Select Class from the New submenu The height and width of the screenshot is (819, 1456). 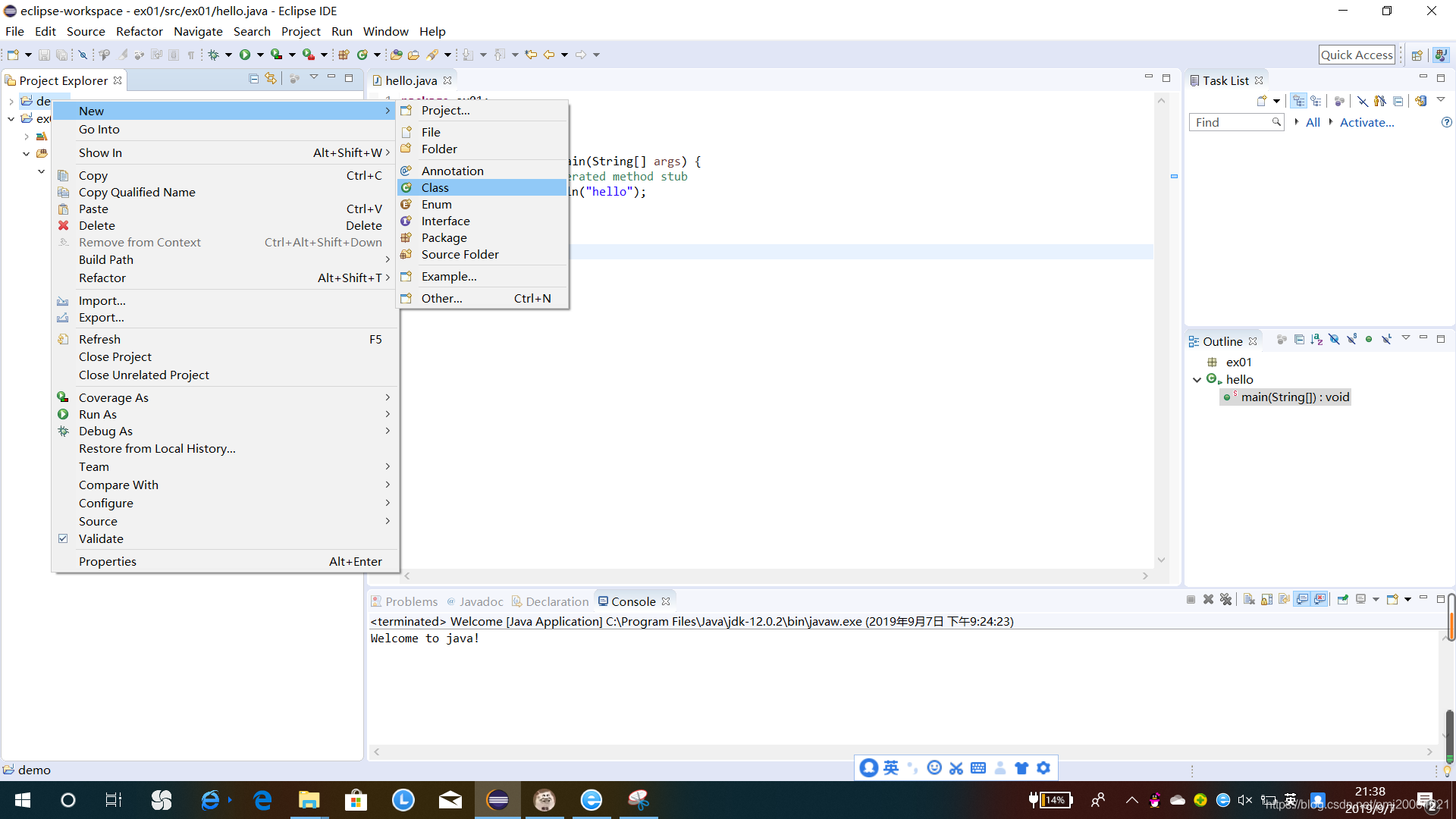point(435,188)
